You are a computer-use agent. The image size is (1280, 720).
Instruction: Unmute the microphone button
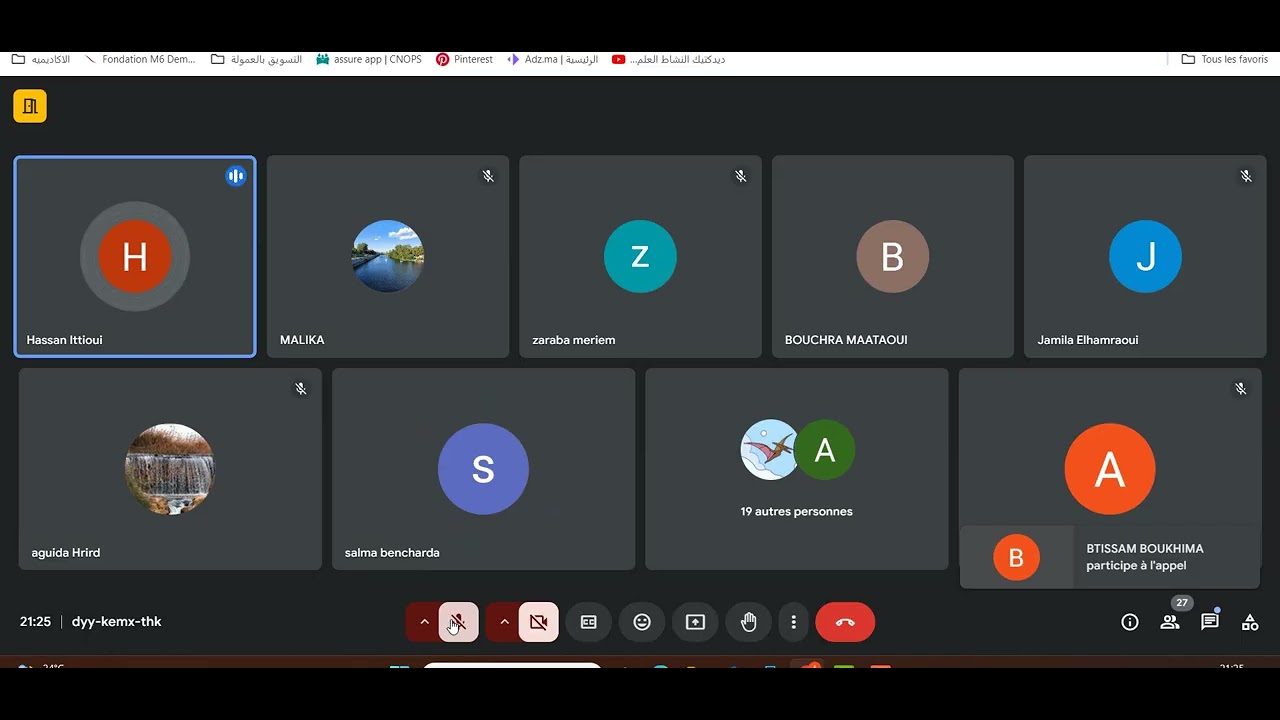(458, 622)
